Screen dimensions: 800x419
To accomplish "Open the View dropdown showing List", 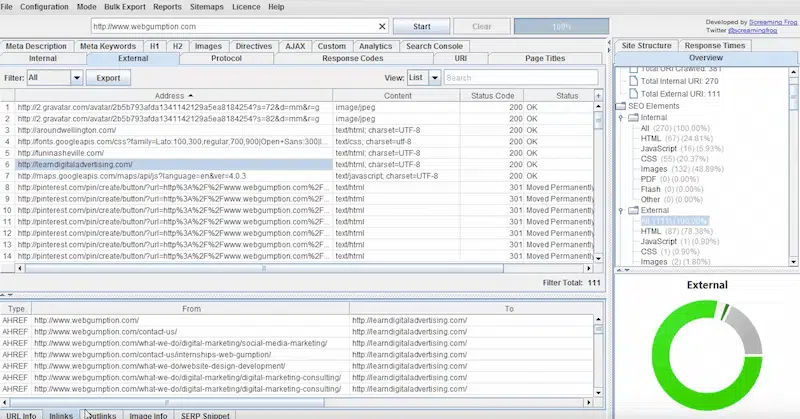I will tap(424, 77).
